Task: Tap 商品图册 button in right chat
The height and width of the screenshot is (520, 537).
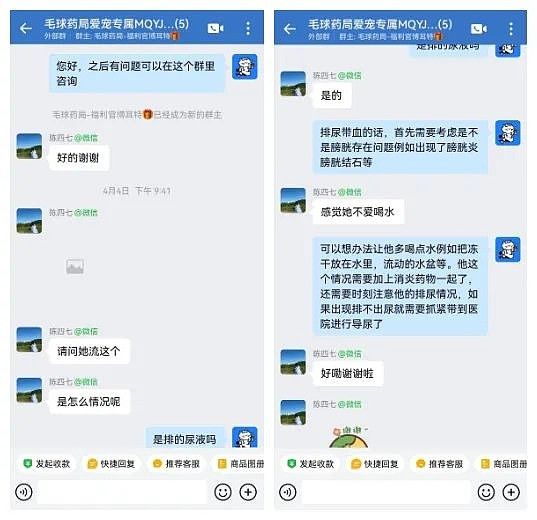Action: point(504,464)
